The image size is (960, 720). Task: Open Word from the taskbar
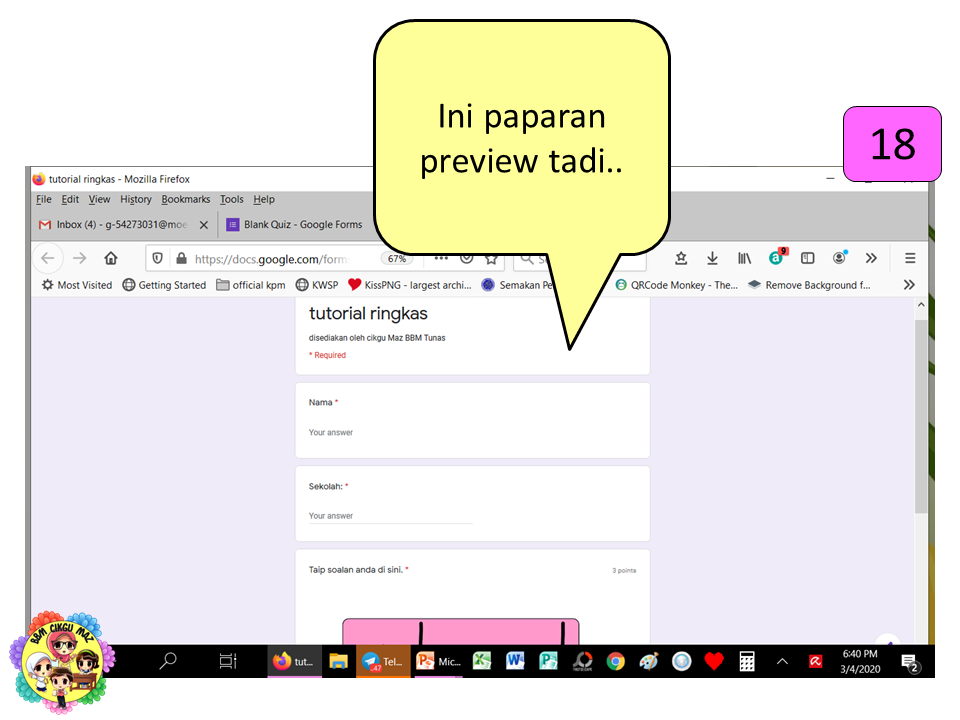pyautogui.click(x=516, y=661)
